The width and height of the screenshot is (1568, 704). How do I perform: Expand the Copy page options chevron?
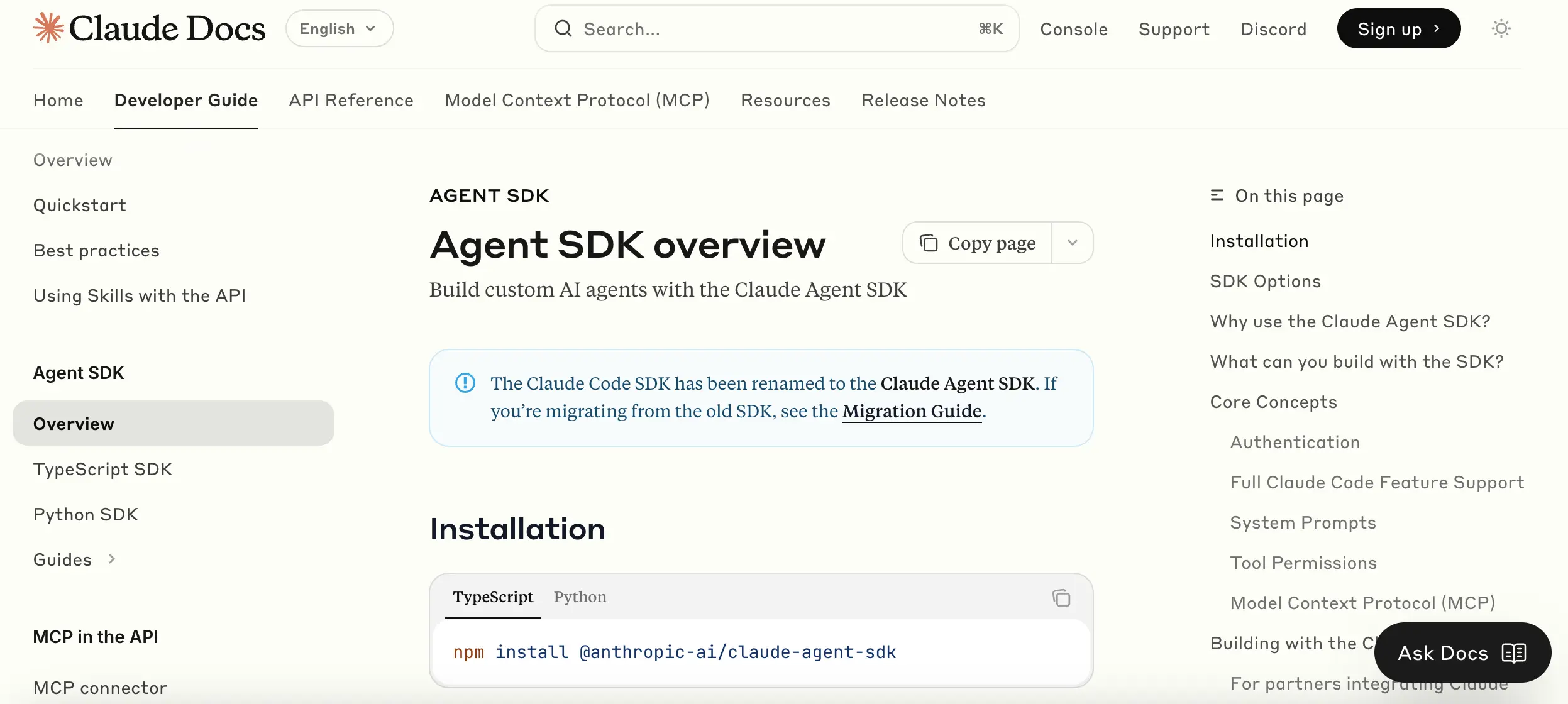(1072, 243)
